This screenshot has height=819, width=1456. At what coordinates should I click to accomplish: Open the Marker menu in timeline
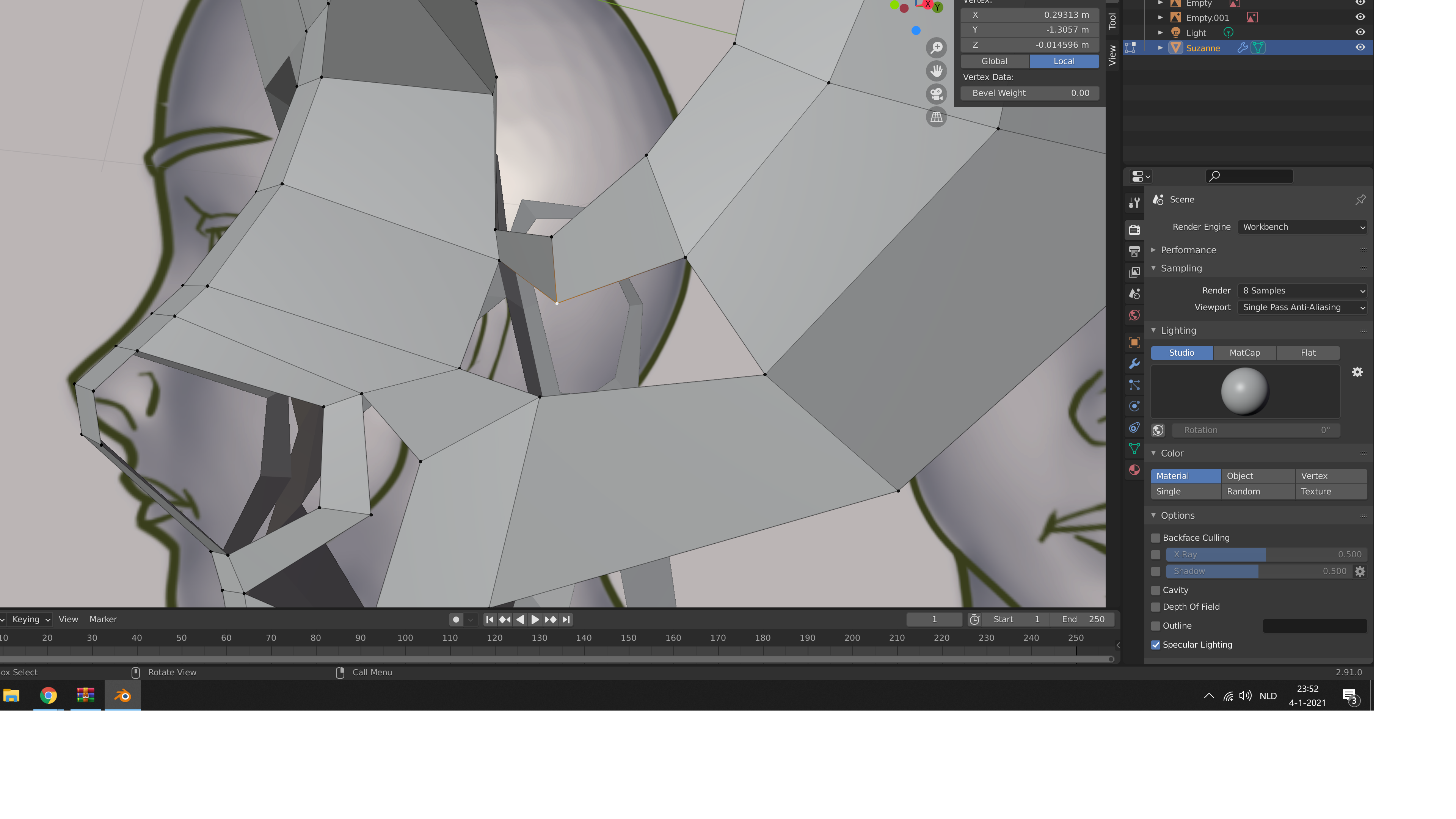(103, 620)
